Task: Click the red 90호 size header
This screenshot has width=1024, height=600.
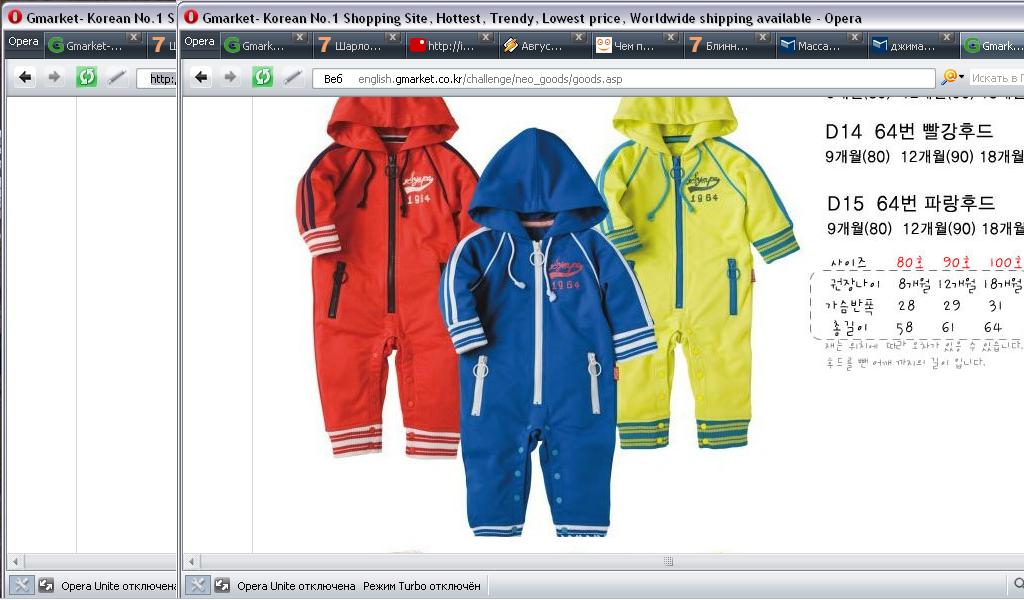Action: point(956,262)
